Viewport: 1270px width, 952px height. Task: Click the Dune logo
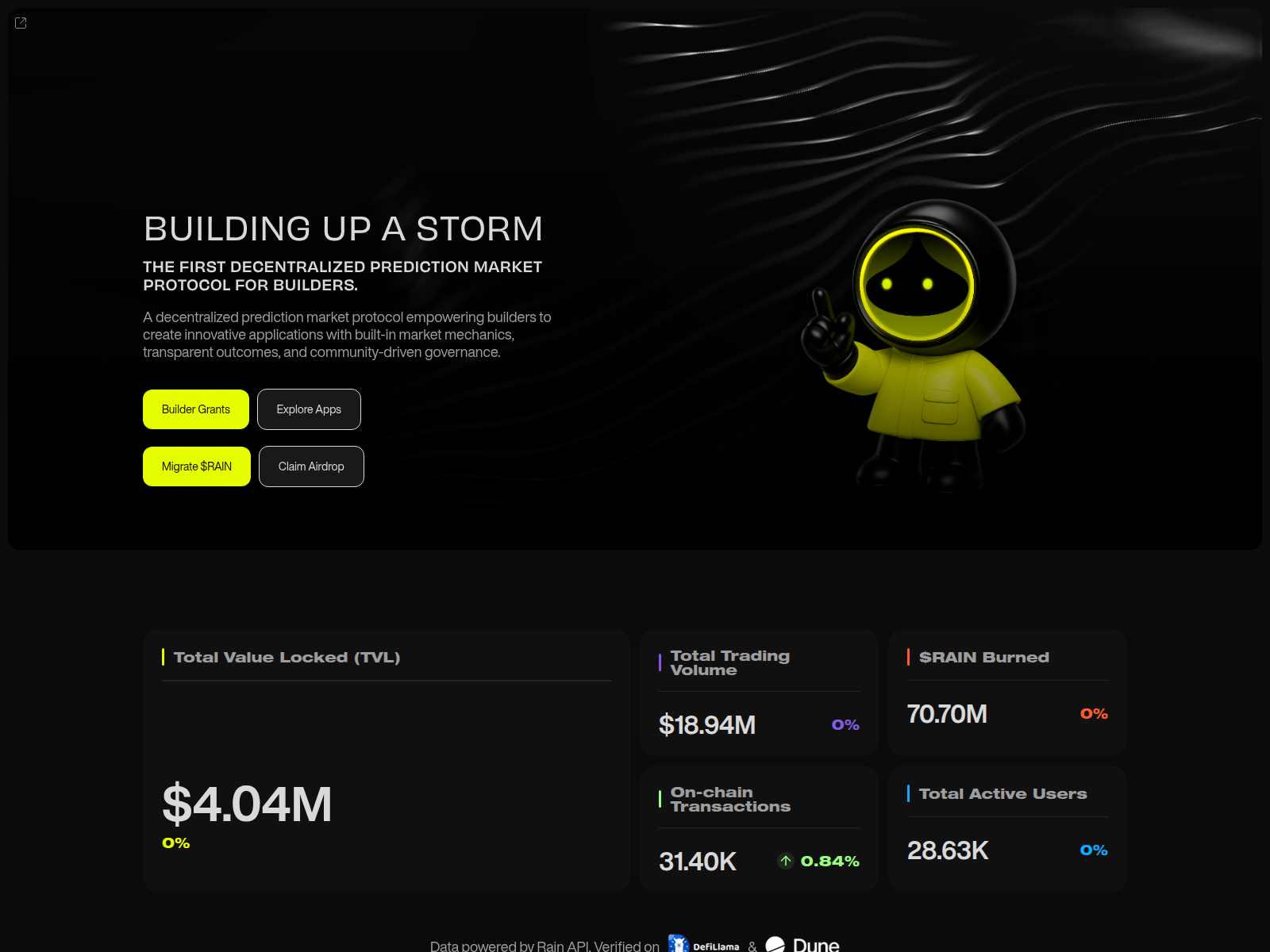tap(802, 945)
